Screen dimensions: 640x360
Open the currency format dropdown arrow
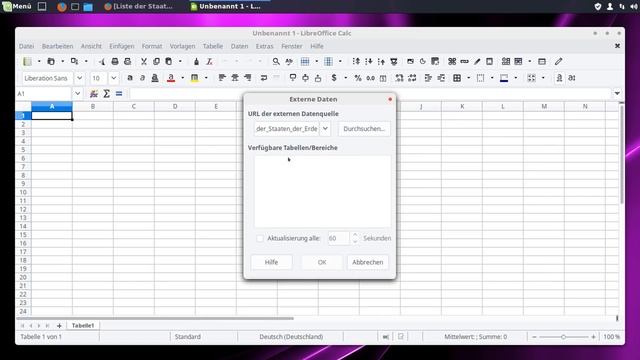click(345, 78)
